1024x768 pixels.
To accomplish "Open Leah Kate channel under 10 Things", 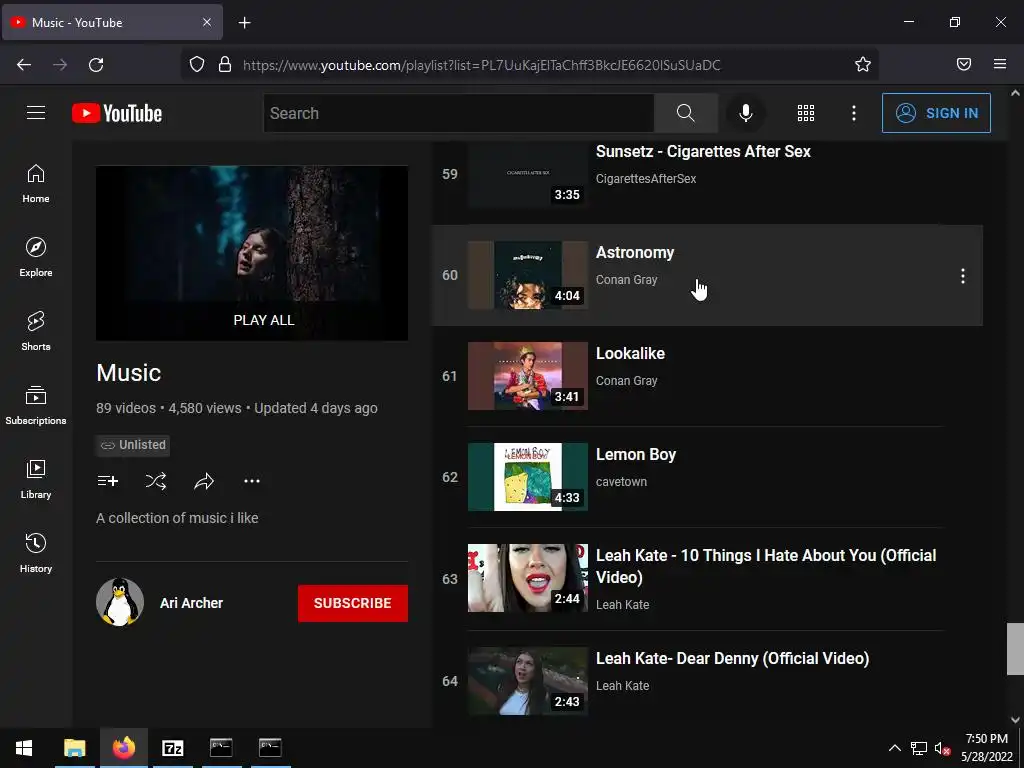I will click(x=622, y=605).
